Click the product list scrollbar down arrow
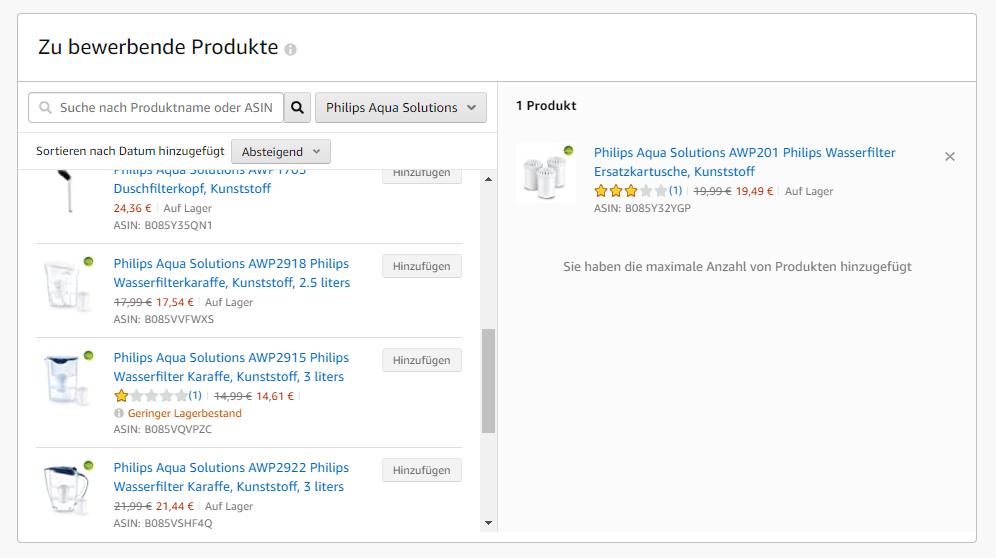The width and height of the screenshot is (996, 558). pyautogui.click(x=488, y=523)
